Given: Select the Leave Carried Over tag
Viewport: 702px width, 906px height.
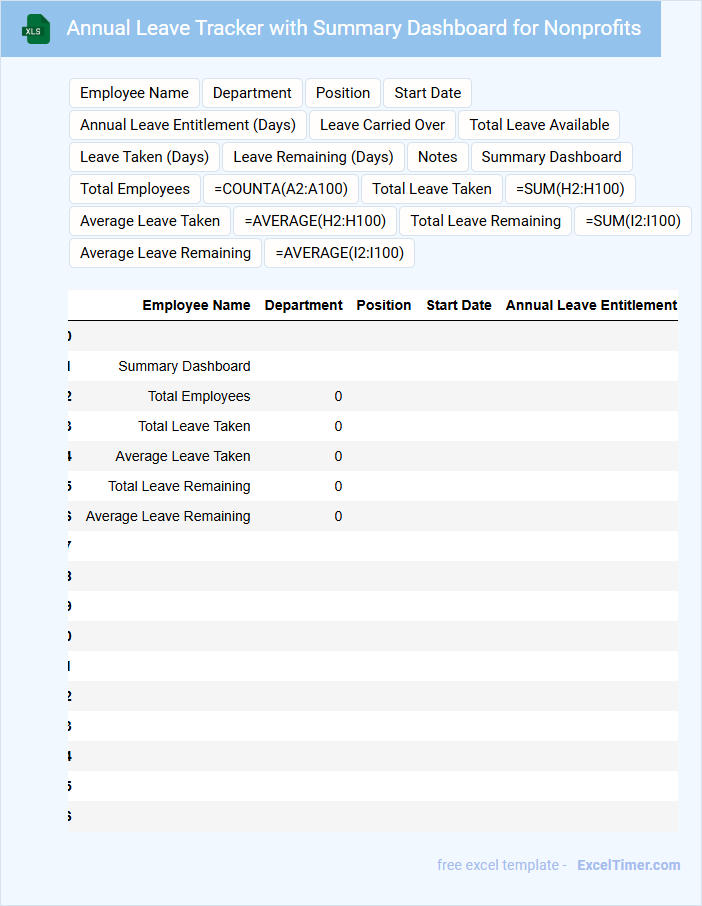Looking at the screenshot, I should (x=382, y=125).
